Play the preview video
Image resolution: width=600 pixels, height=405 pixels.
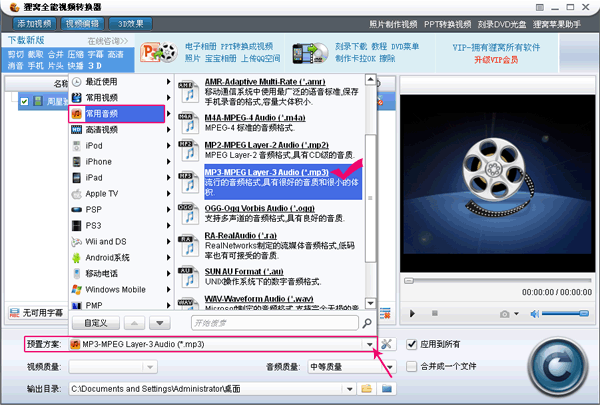coord(412,314)
